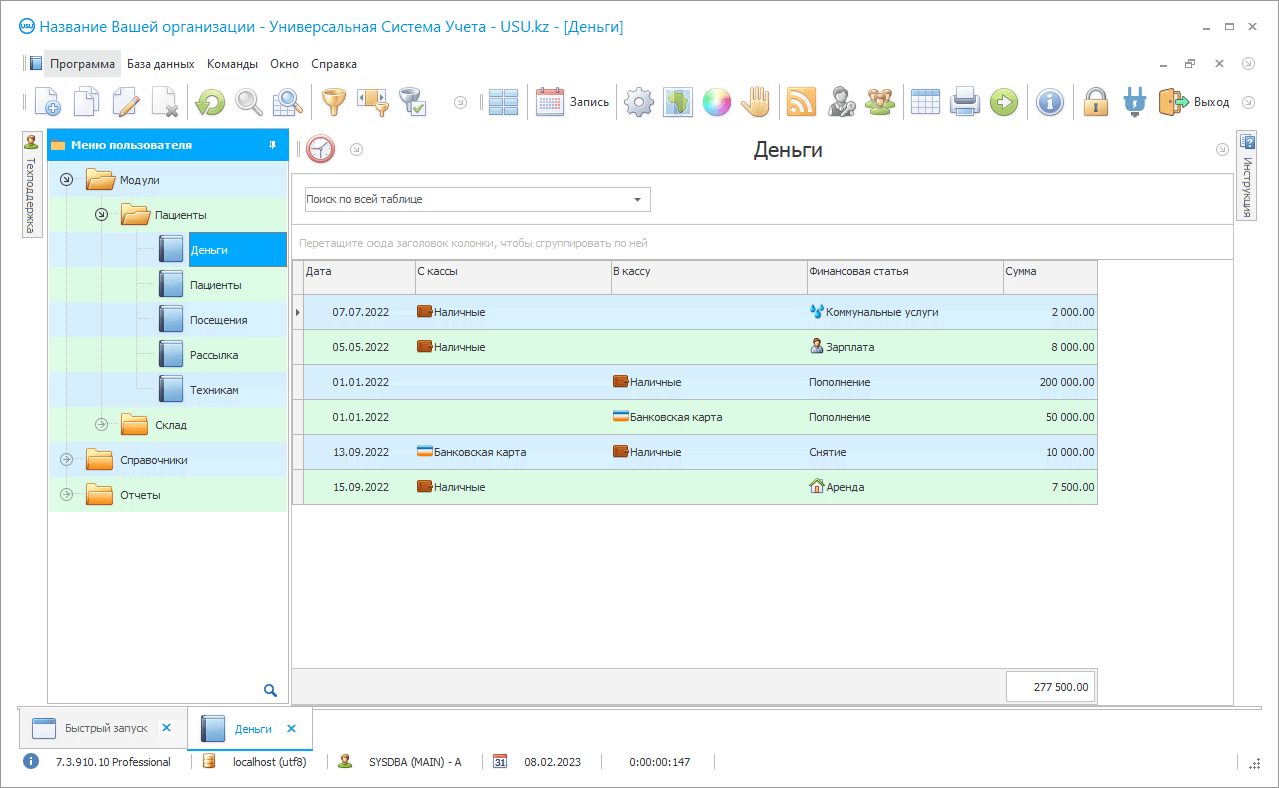Click the Выход exit button
Image resolution: width=1279 pixels, height=788 pixels.
click(x=1194, y=102)
